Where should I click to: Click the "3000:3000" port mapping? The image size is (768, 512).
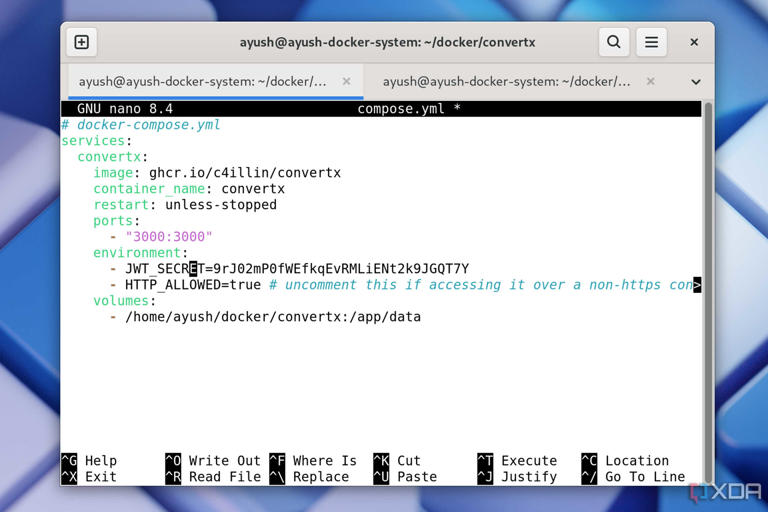(x=169, y=237)
